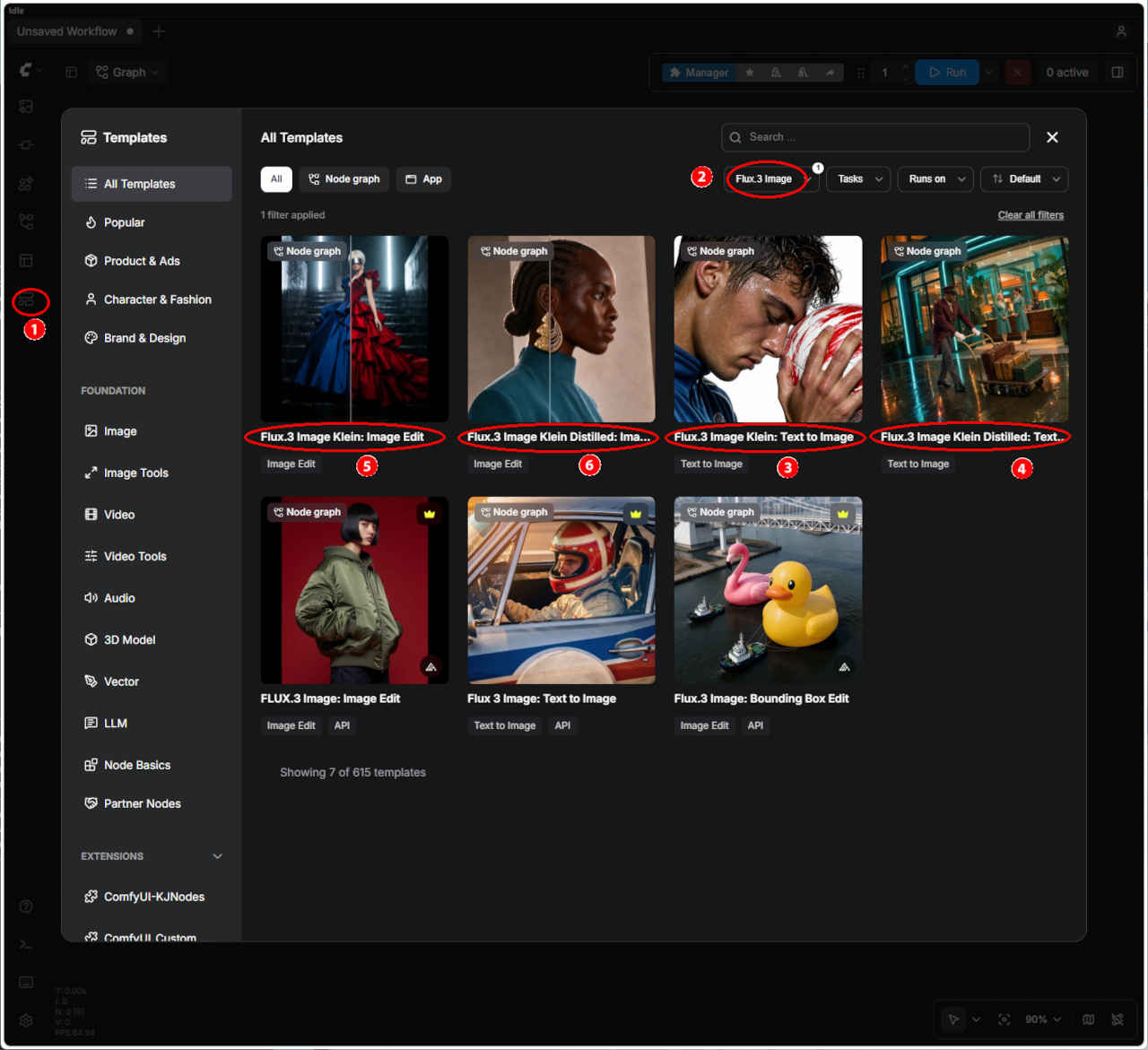1148x1050 pixels.
Task: Select the All filter toggle
Action: (x=276, y=179)
